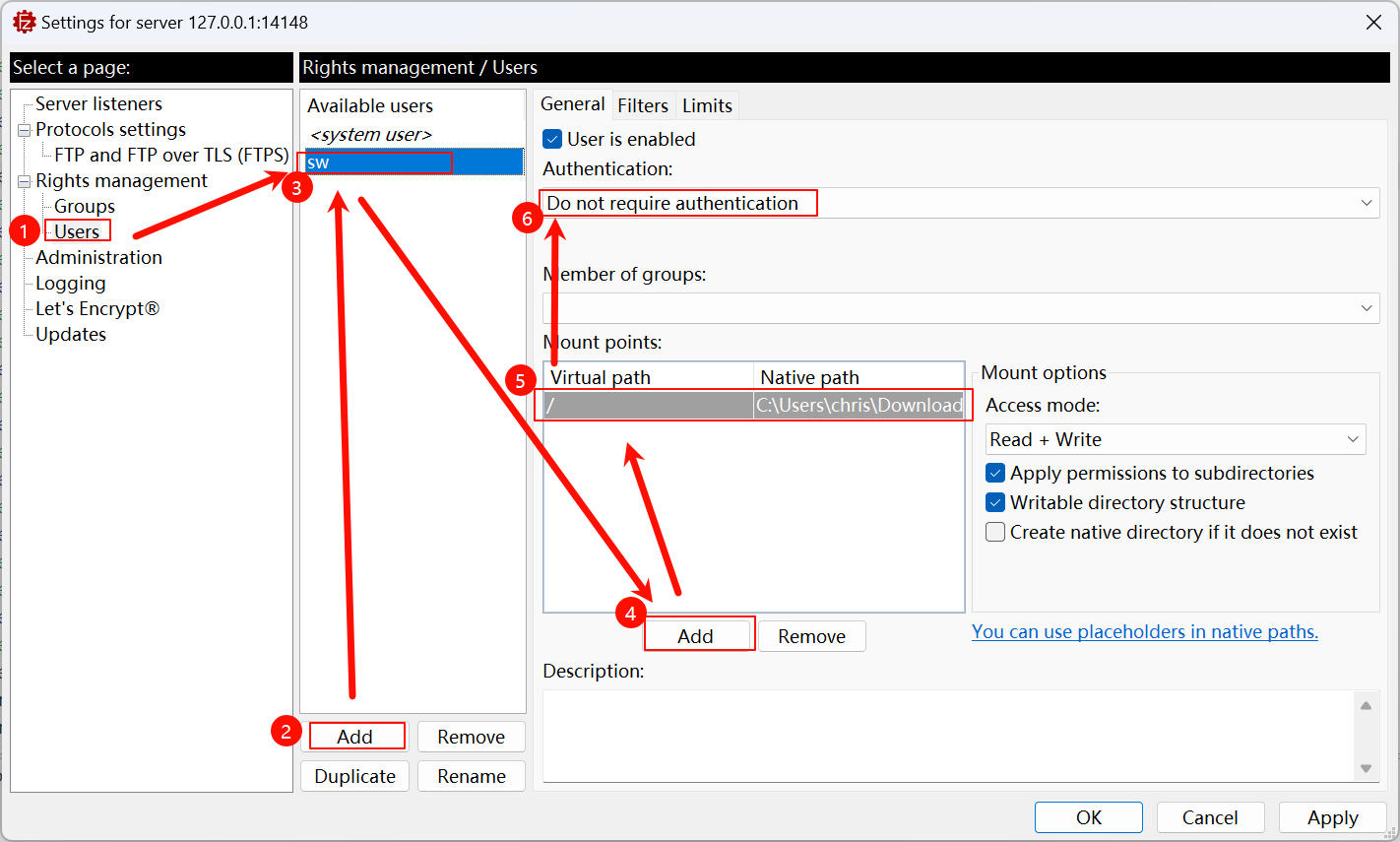This screenshot has height=842, width=1400.
Task: Click the native path C:\Users\chris\Download cell
Action: click(x=859, y=405)
